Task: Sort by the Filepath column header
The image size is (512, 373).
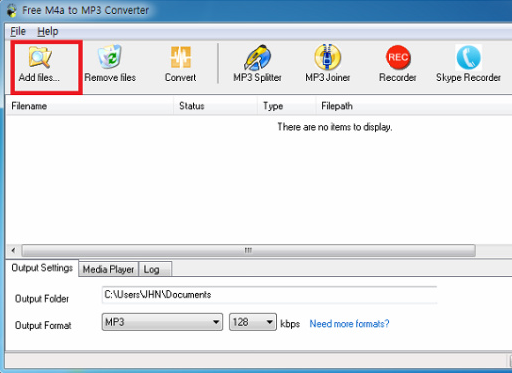Action: pos(413,106)
